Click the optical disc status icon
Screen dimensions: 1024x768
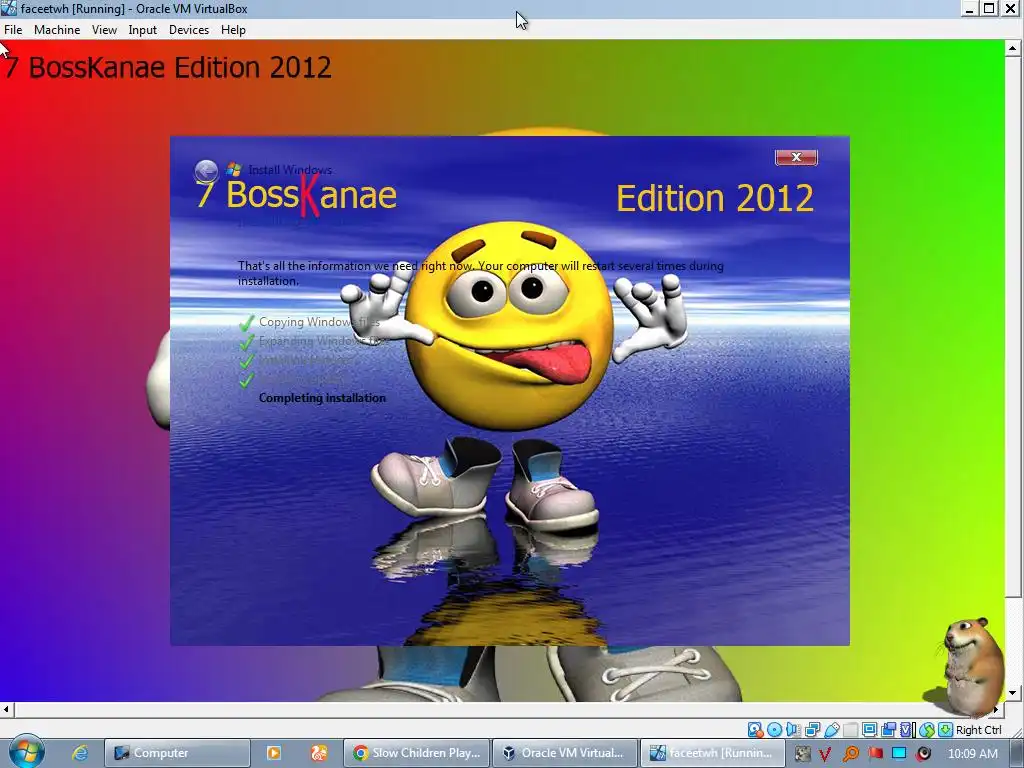775,729
